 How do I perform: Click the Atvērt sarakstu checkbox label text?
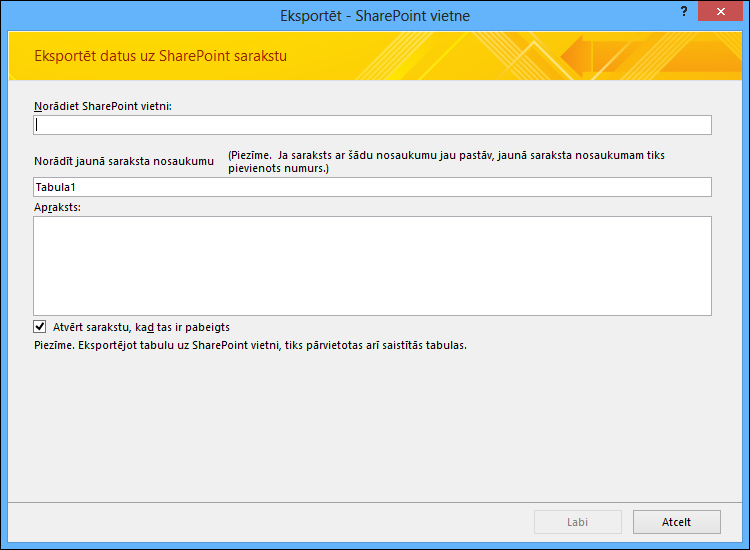pyautogui.click(x=141, y=327)
